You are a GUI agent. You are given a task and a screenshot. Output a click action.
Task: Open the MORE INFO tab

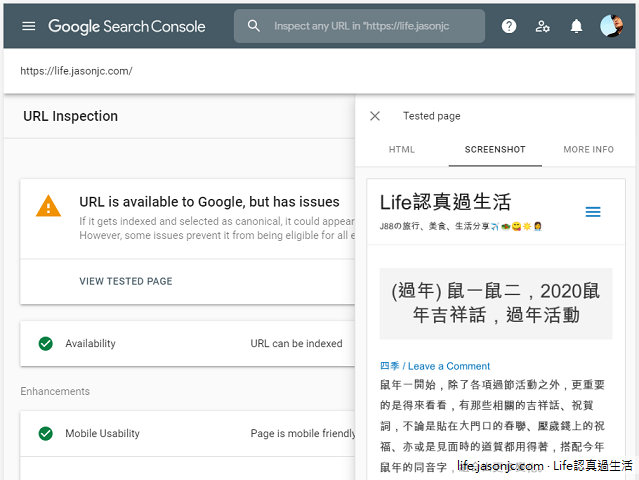pyautogui.click(x=588, y=150)
